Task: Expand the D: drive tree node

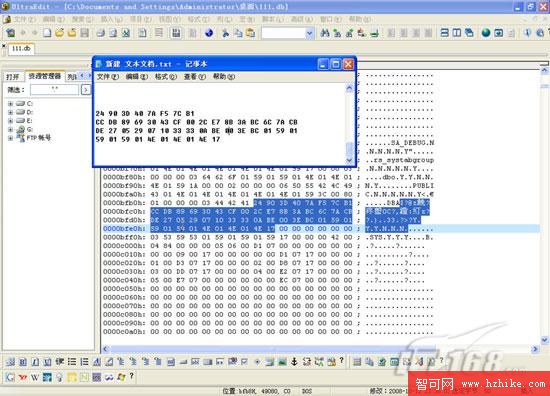Action: click(x=10, y=112)
